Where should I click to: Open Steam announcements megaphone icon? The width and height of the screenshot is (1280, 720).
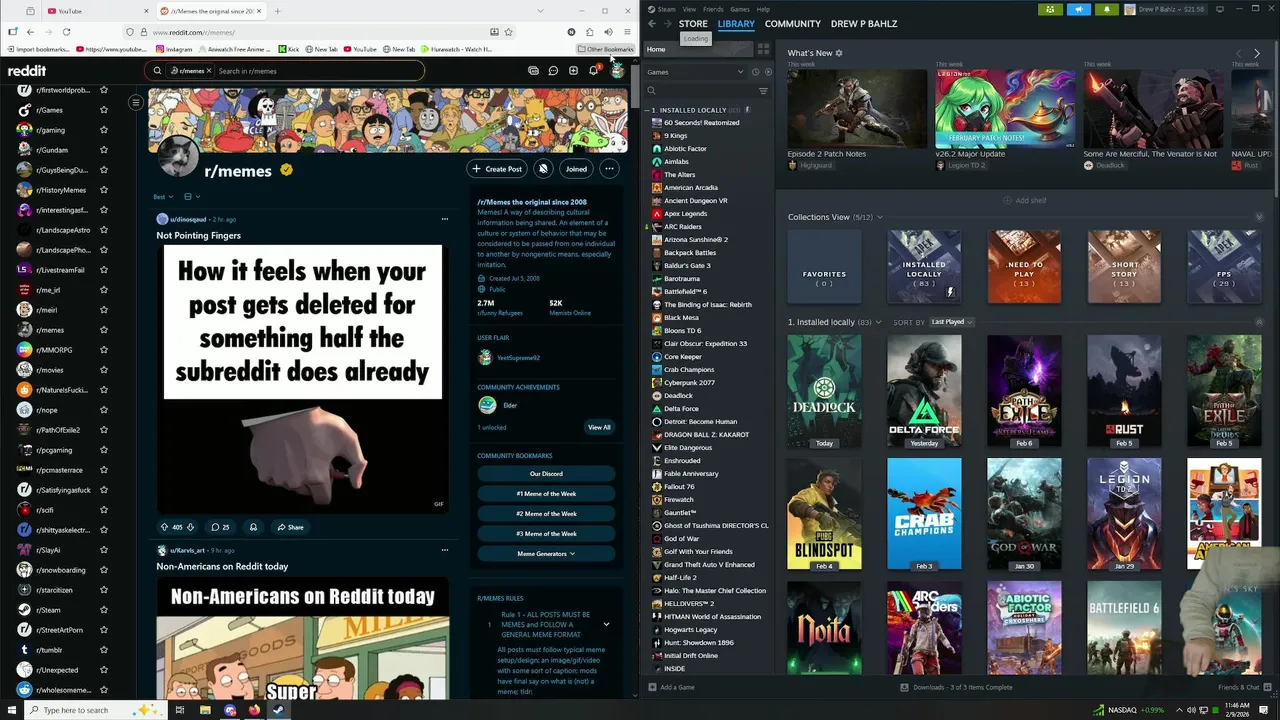tap(1078, 9)
